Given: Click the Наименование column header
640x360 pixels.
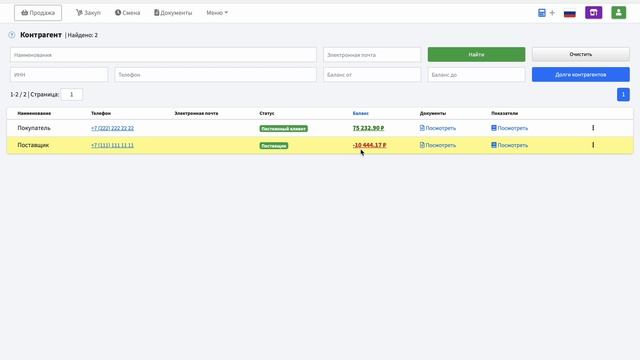Looking at the screenshot, I should [34, 113].
